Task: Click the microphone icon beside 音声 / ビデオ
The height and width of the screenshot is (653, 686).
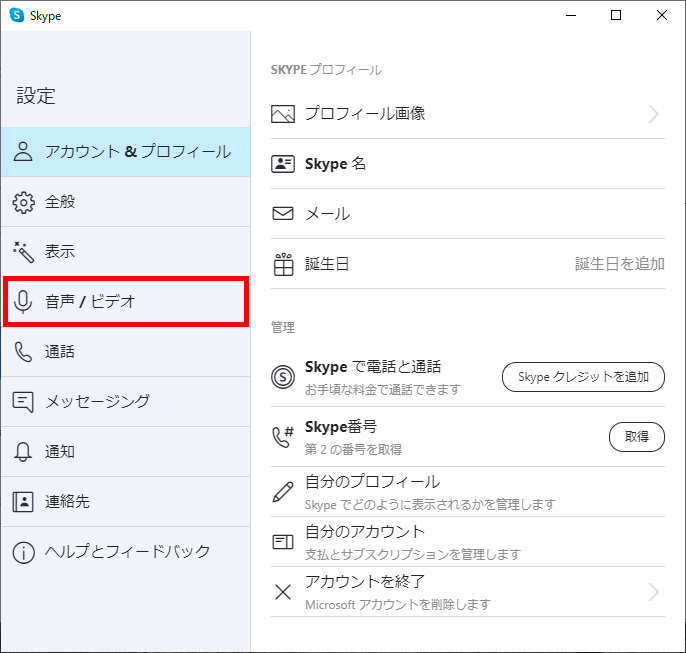Action: click(23, 302)
